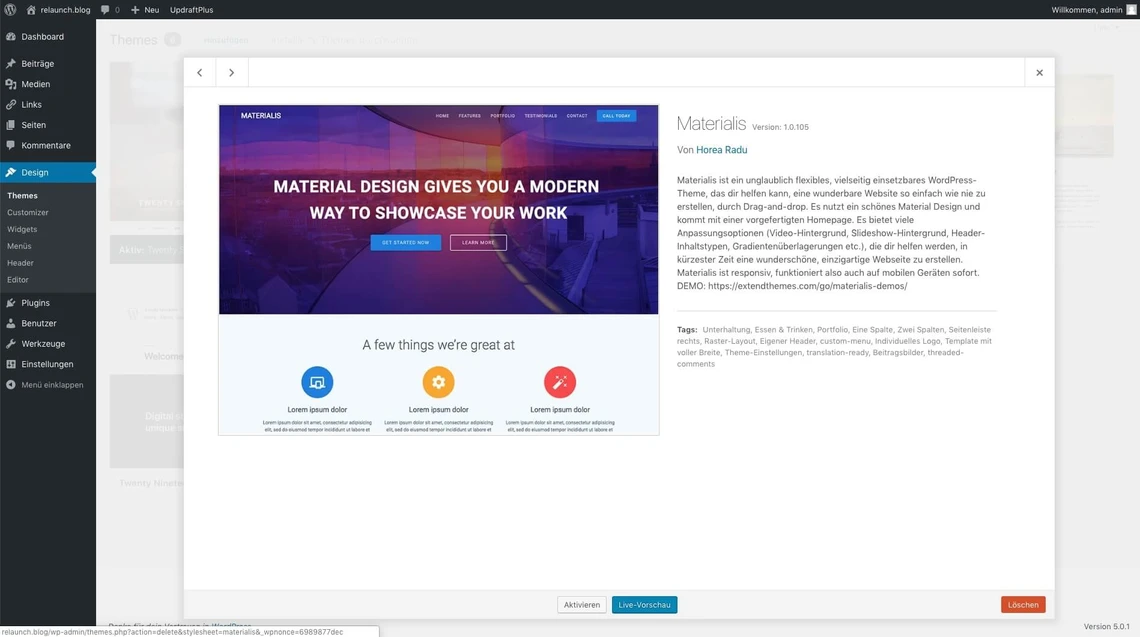1140x637 pixels.
Task: Close the theme details overlay
Action: coord(1039,73)
